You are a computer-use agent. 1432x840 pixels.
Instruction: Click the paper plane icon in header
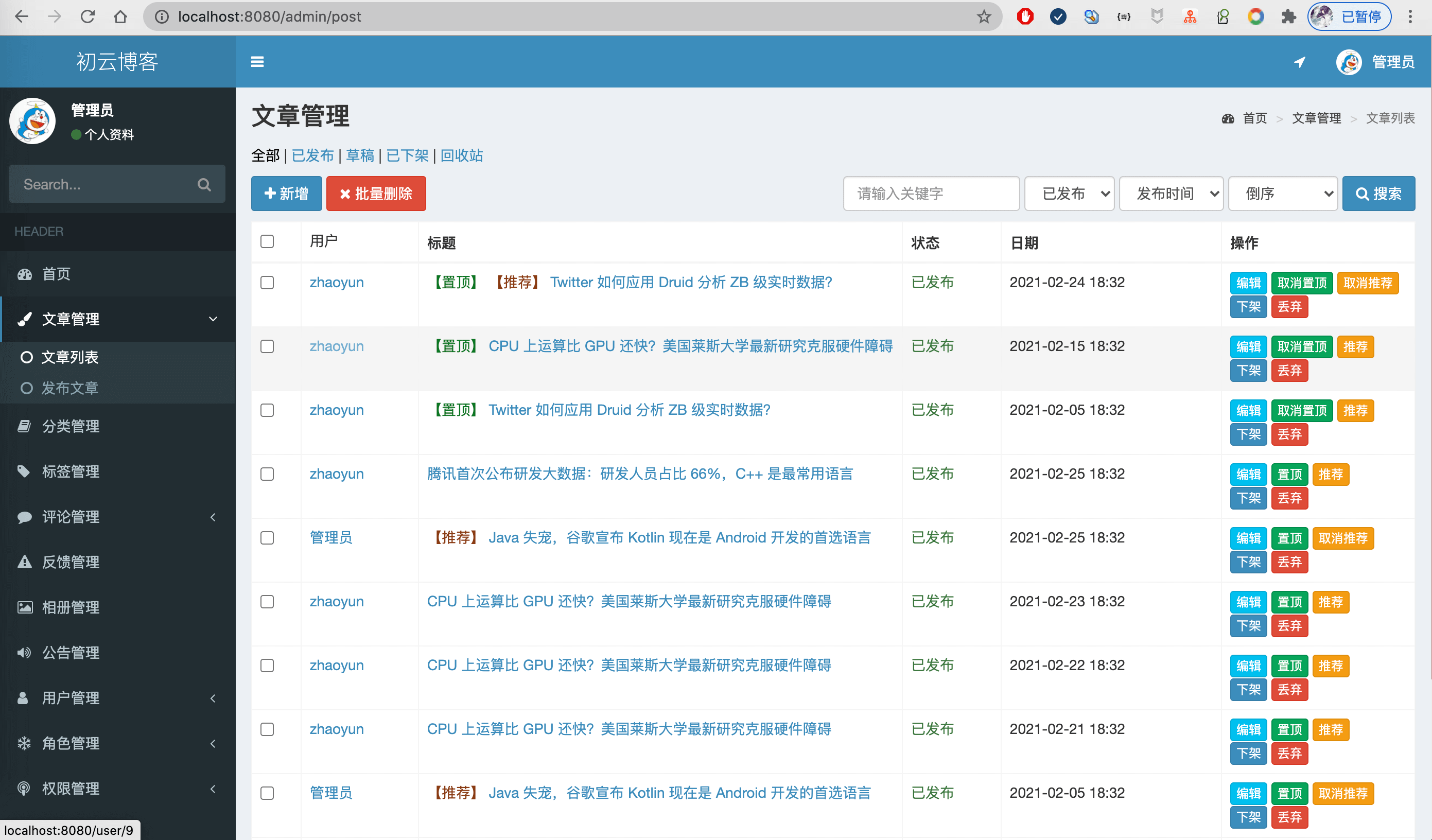(x=1299, y=61)
